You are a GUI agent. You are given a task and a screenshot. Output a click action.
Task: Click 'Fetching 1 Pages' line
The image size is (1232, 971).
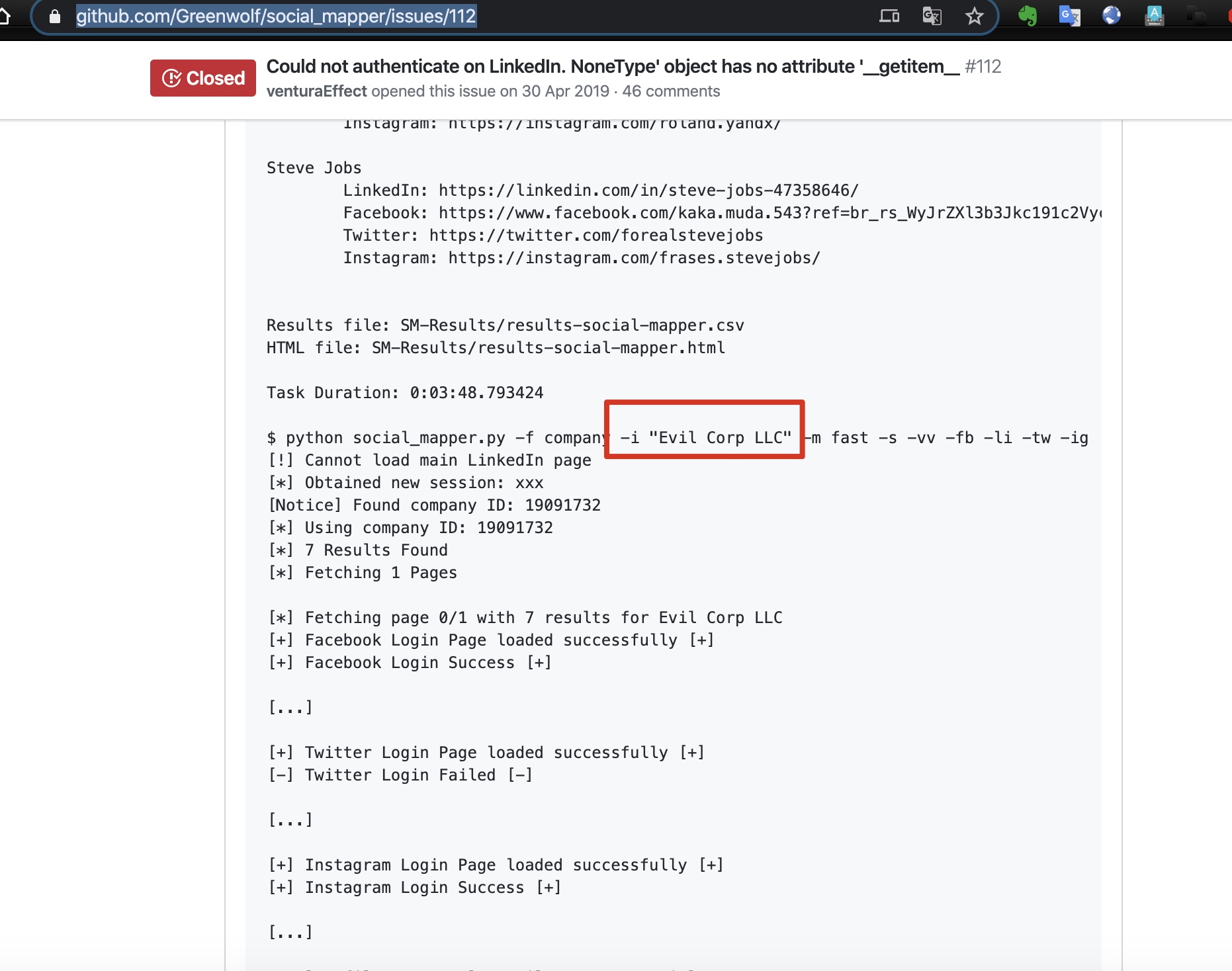point(362,573)
